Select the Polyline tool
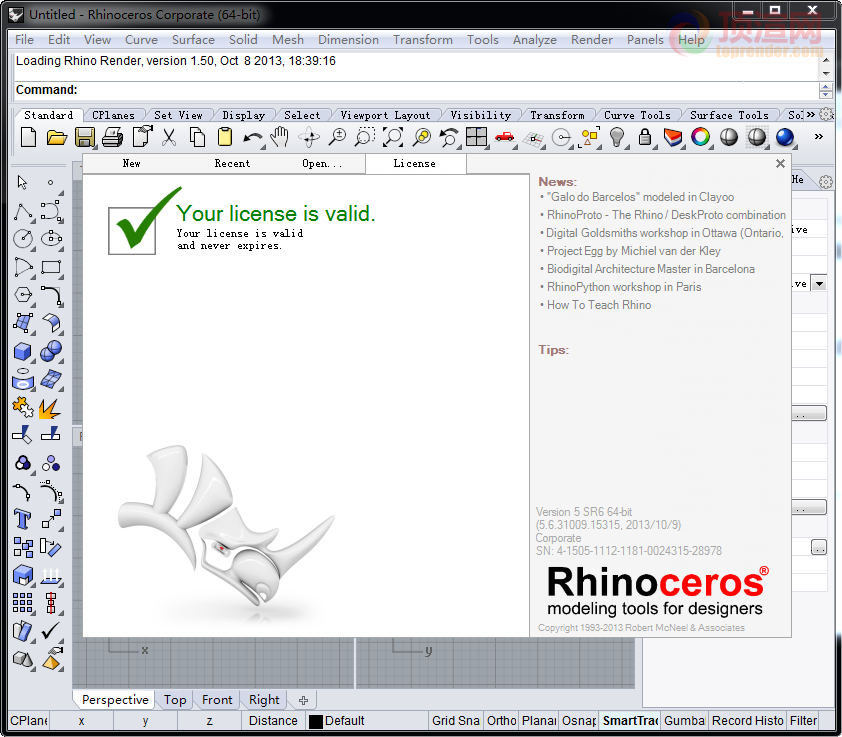842x737 pixels. pos(23,212)
